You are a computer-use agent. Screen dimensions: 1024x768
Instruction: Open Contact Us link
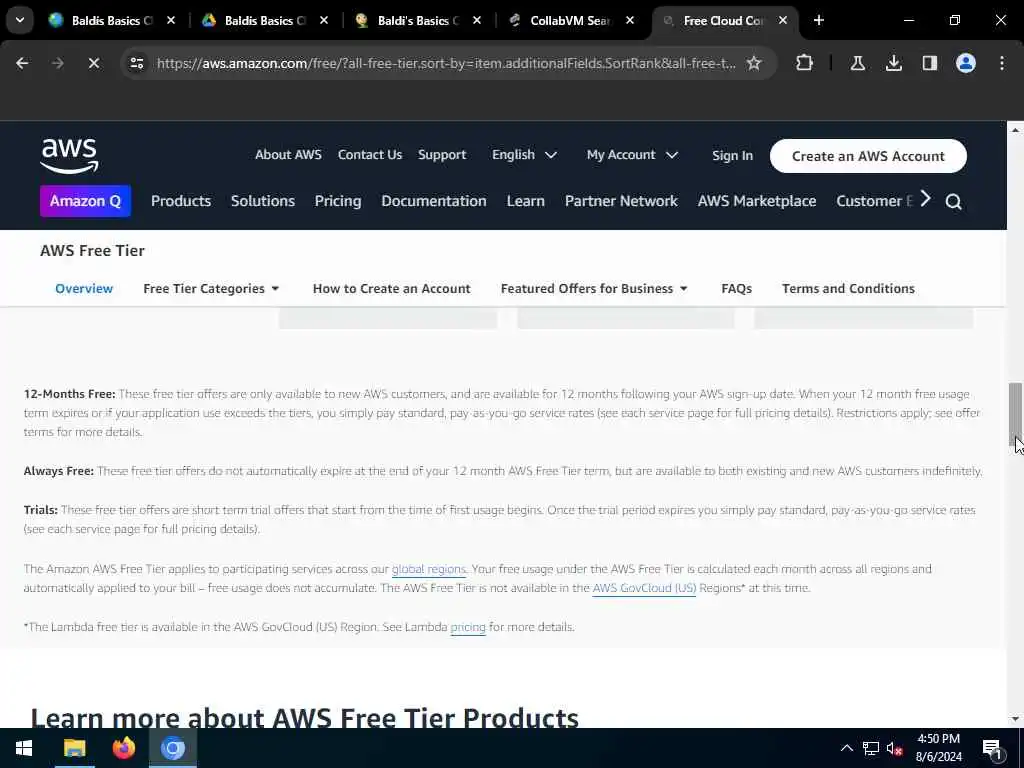[x=370, y=155]
